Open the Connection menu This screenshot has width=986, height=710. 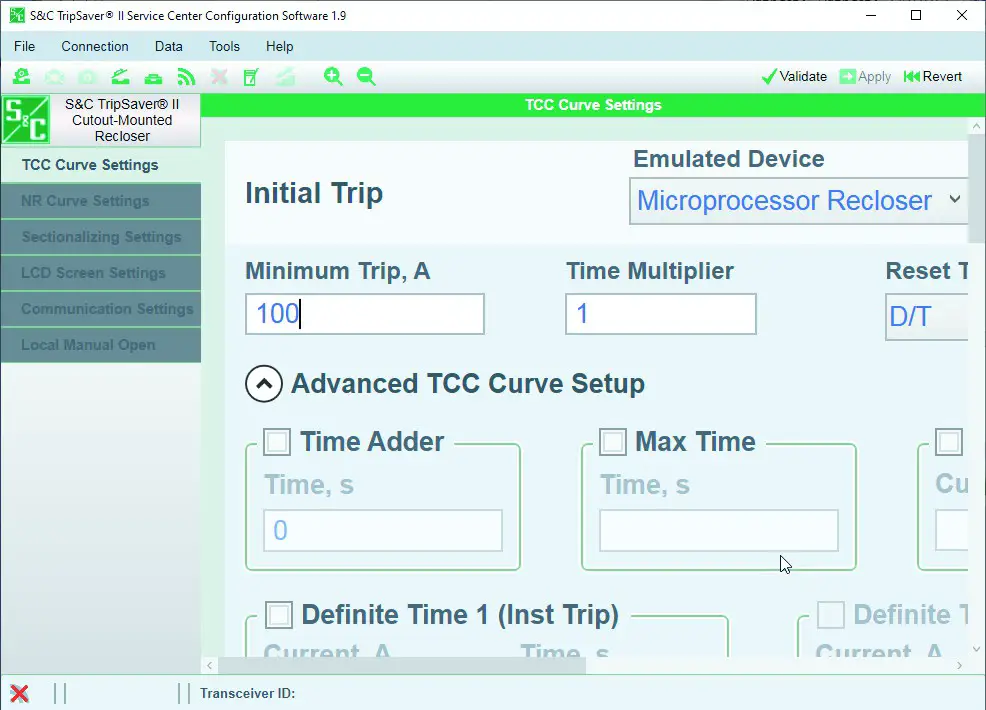pos(95,47)
